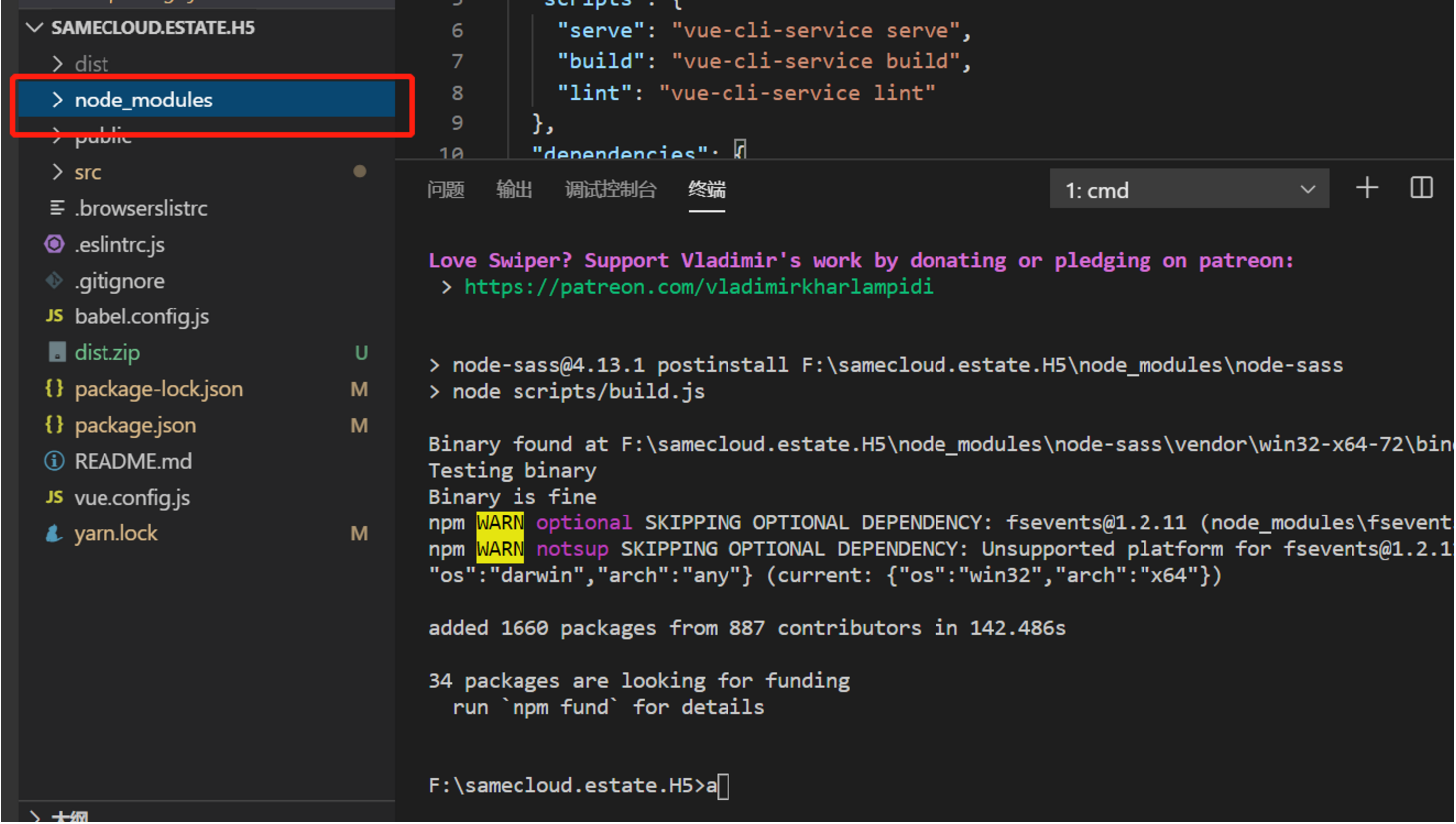Click the first yellow WARN optional label
This screenshot has width=1456, height=824.
coord(501,523)
